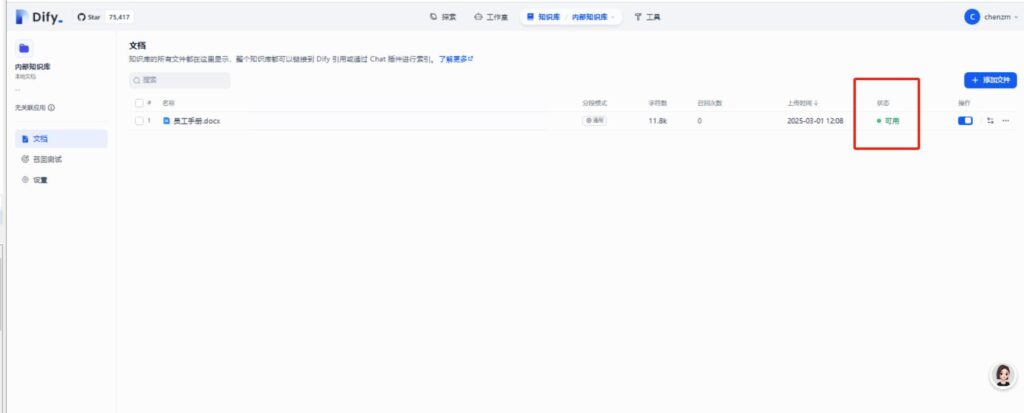Image resolution: width=1024 pixels, height=413 pixels.
Task: Click the 添加文件 button
Action: point(988,79)
